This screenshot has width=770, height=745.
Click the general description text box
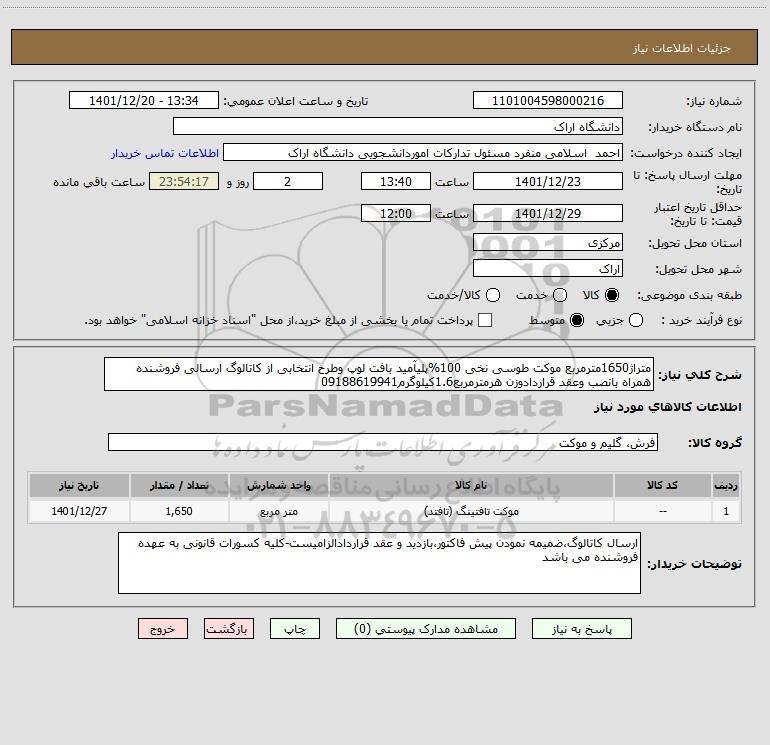click(379, 374)
